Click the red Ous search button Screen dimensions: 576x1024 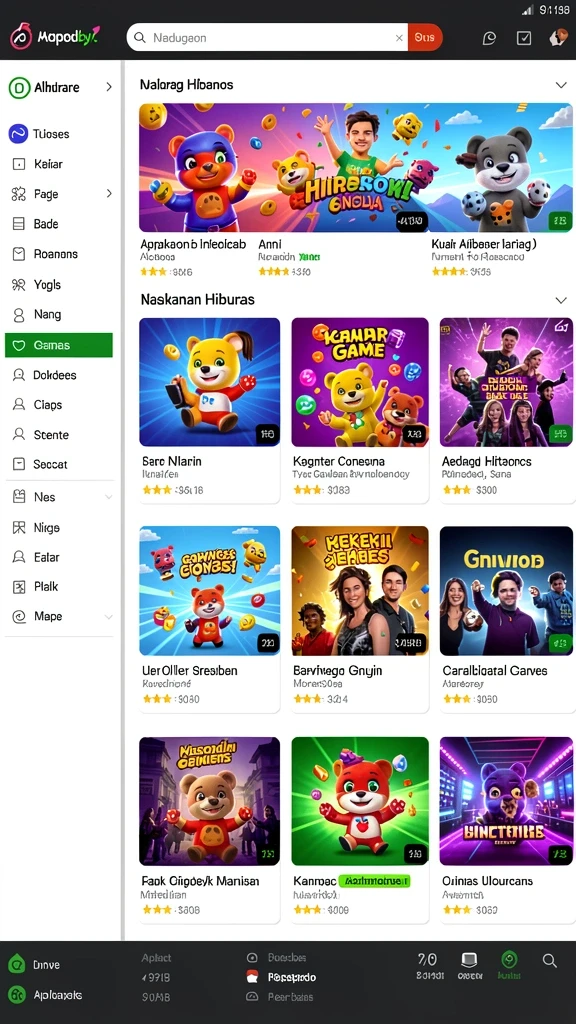[424, 38]
